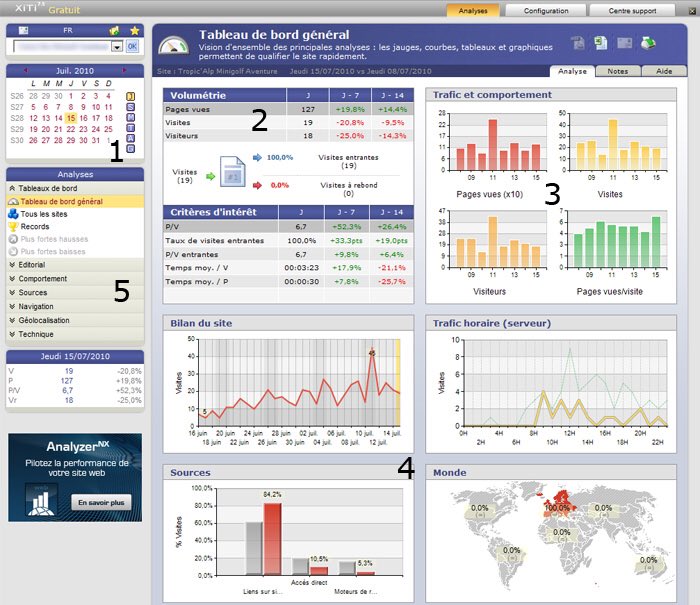Click the 45 peak marker on Bilan du site

(x=372, y=353)
